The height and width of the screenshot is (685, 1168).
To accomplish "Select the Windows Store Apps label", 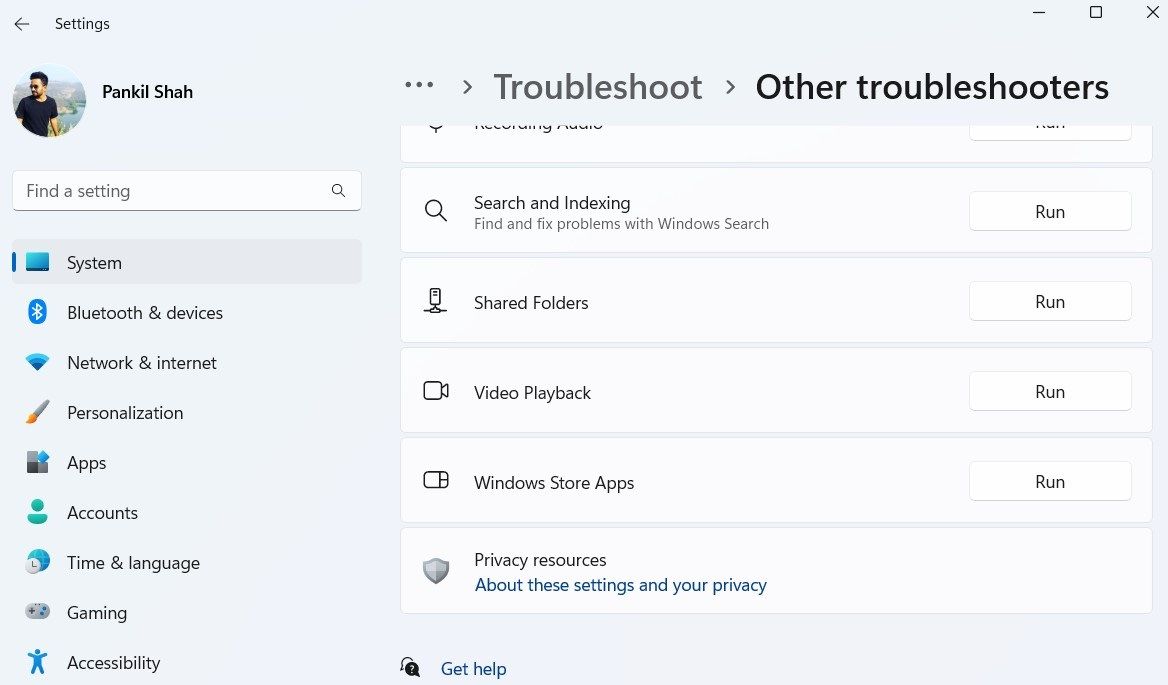I will pyautogui.click(x=553, y=482).
